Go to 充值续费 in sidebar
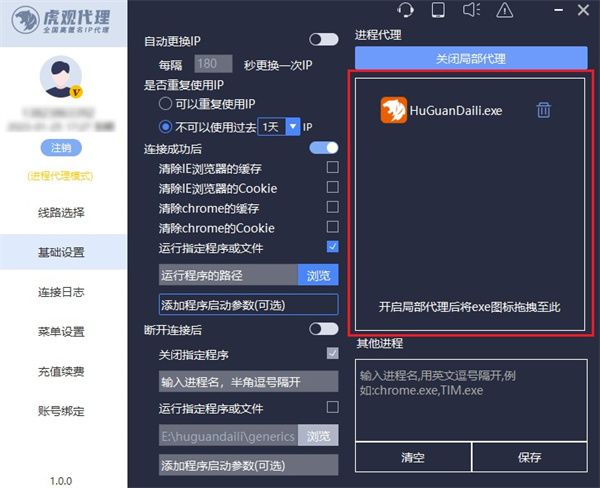600x488 pixels. tap(62, 371)
